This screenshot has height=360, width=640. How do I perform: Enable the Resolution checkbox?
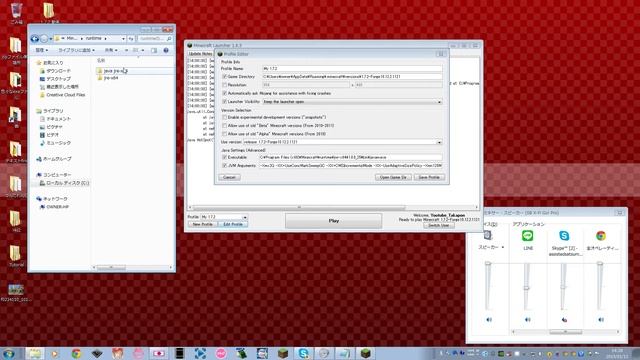pyautogui.click(x=224, y=84)
